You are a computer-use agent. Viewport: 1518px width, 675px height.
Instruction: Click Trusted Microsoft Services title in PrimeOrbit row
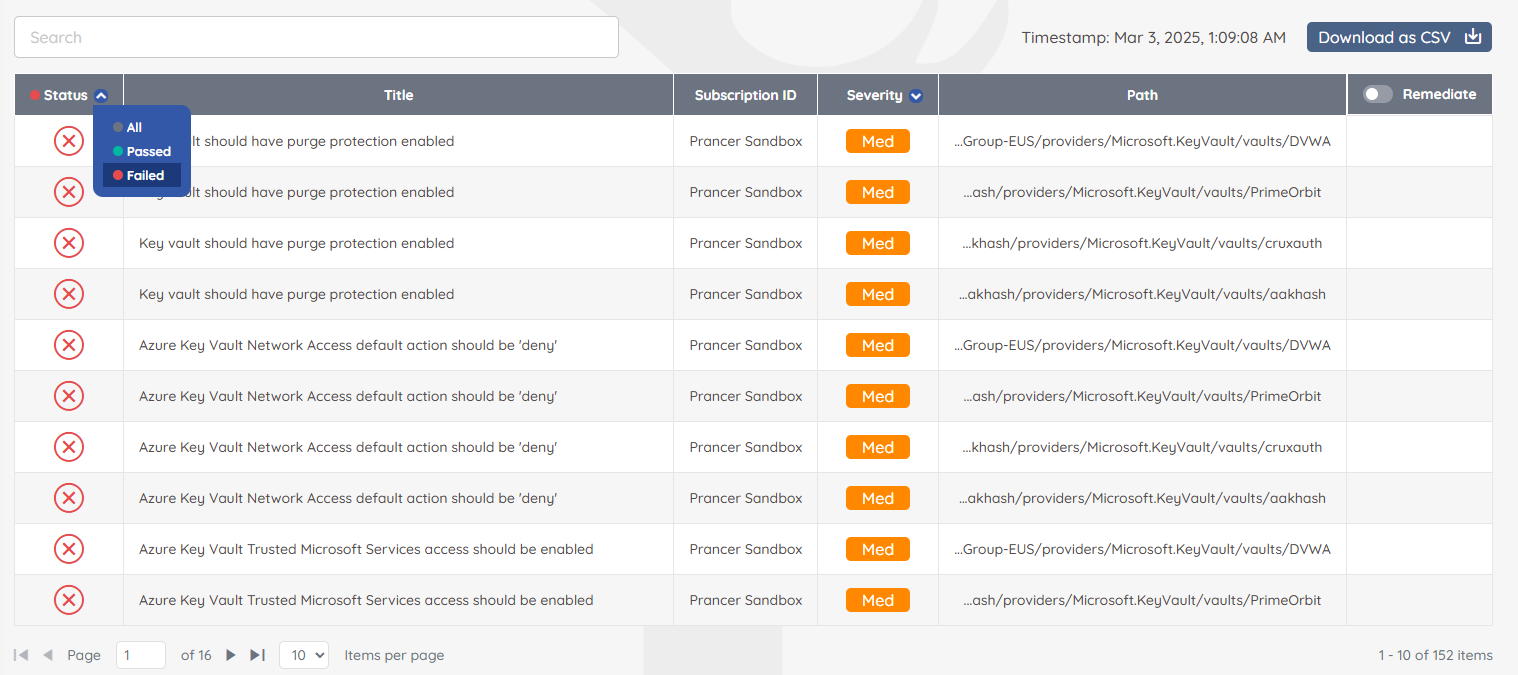[x=366, y=600]
